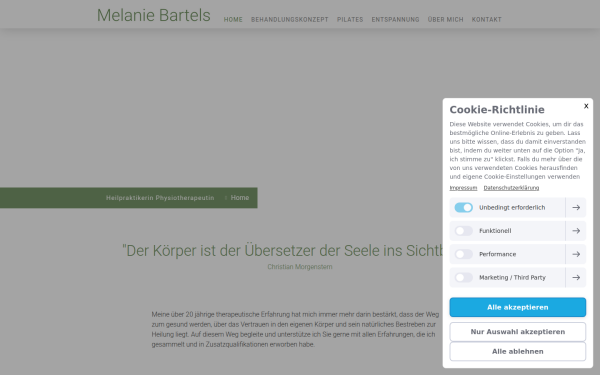Expand Unbedingt erforderlich details arrow
The width and height of the screenshot is (600, 375).
click(x=576, y=207)
